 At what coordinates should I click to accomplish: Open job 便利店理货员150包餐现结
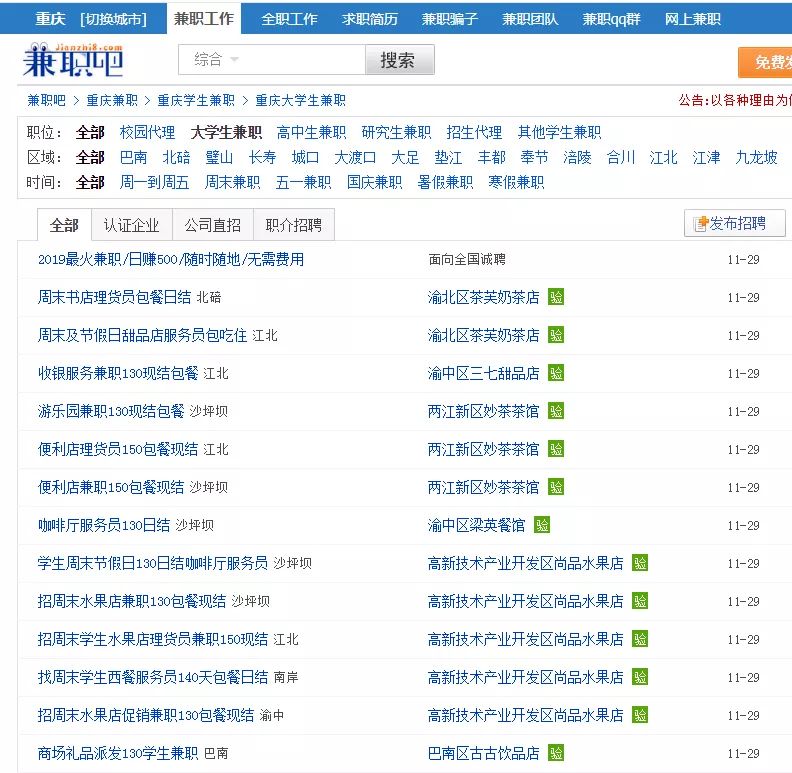click(118, 449)
